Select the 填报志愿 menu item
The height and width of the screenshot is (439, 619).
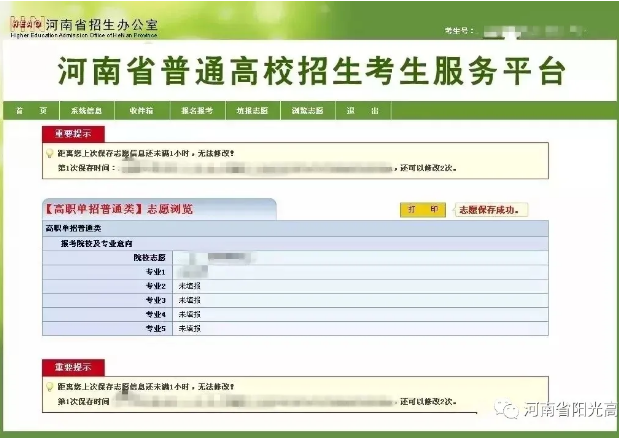(x=252, y=111)
